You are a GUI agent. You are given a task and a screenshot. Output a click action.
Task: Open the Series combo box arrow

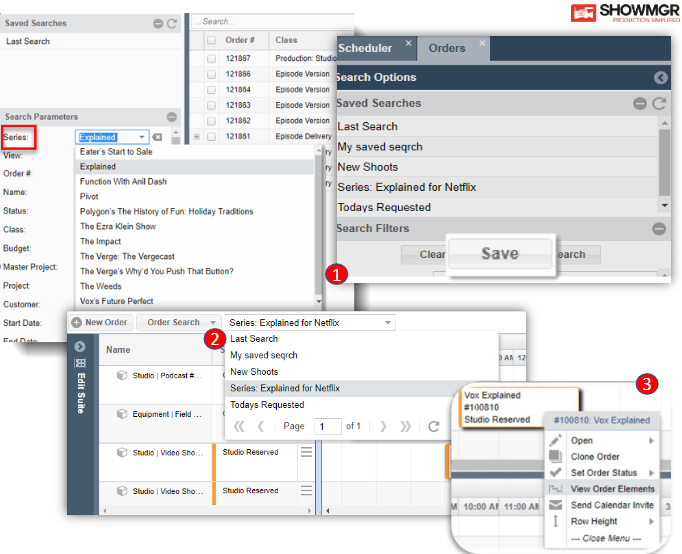pyautogui.click(x=142, y=137)
